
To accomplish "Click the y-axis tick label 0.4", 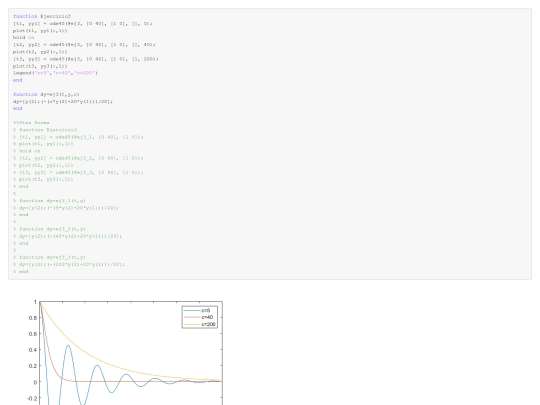I will click(33, 350).
